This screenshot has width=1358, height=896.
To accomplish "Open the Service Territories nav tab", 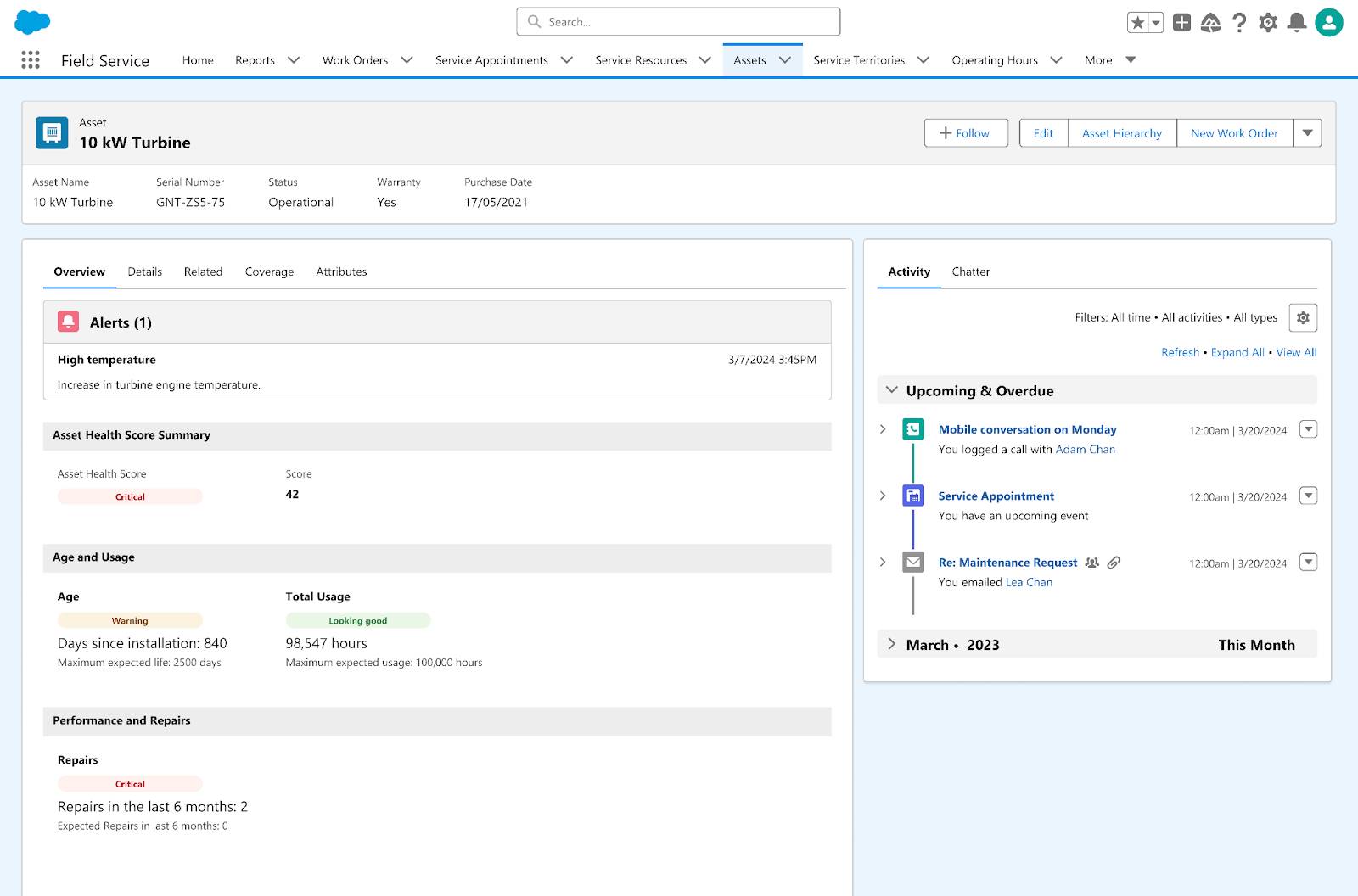I will 859,60.
